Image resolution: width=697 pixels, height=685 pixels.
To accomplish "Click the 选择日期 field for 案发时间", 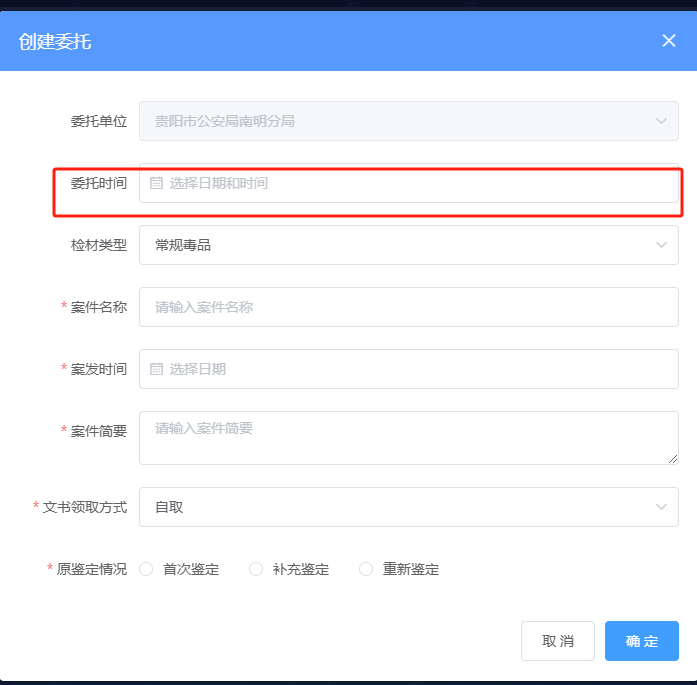I will click(x=410, y=369).
